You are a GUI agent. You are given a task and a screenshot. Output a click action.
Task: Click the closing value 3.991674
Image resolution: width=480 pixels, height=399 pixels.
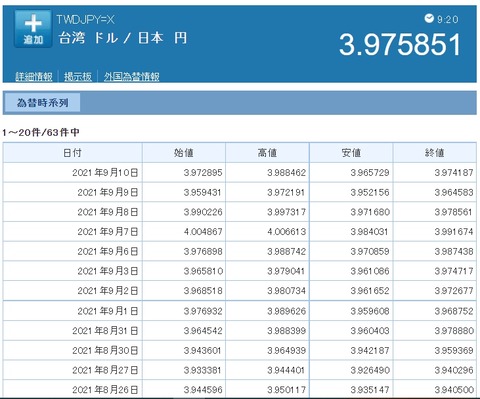coord(454,232)
